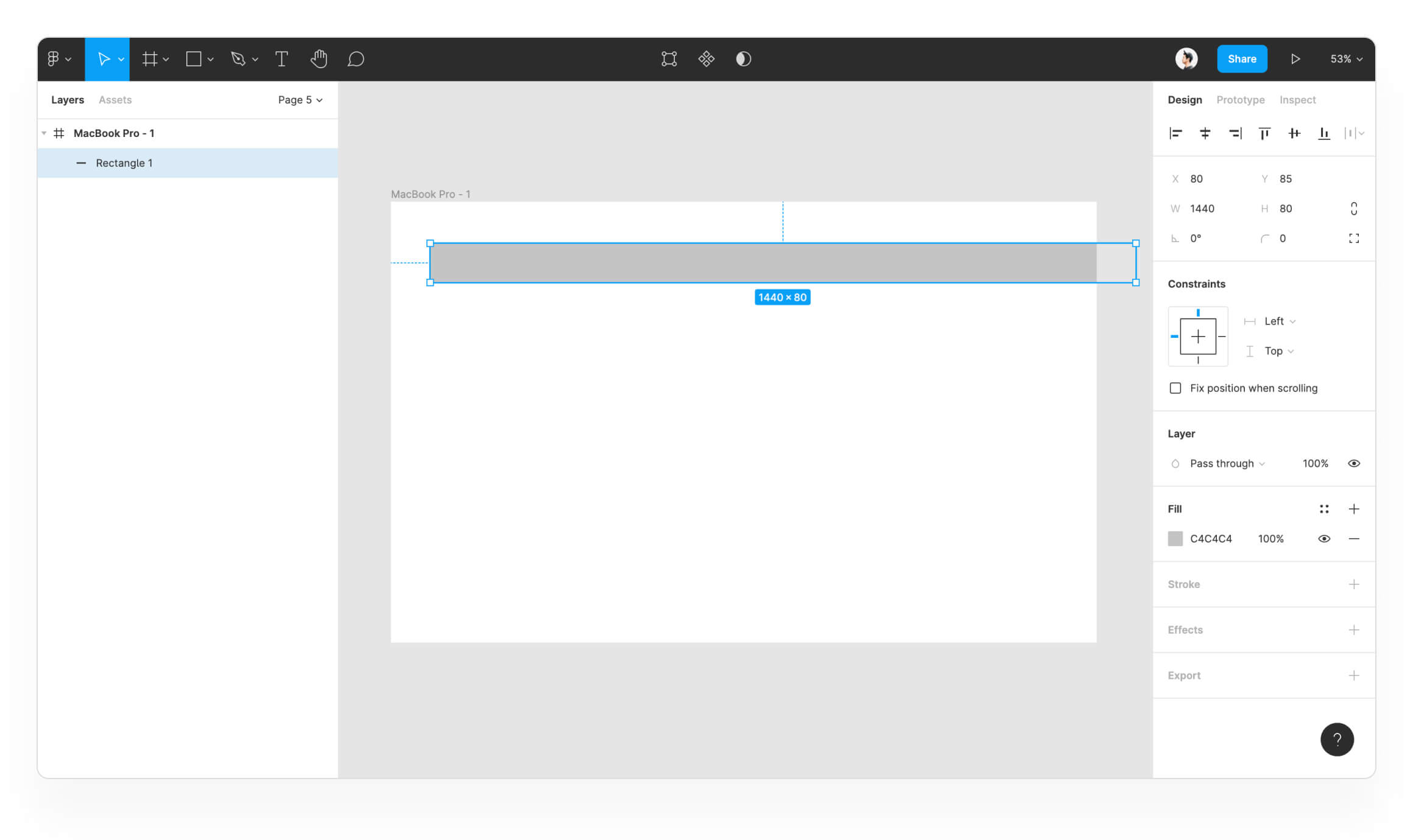Screen dimensions: 1413x840
Task: Open the Left horizontal constraint dropdown
Action: click(x=1280, y=321)
